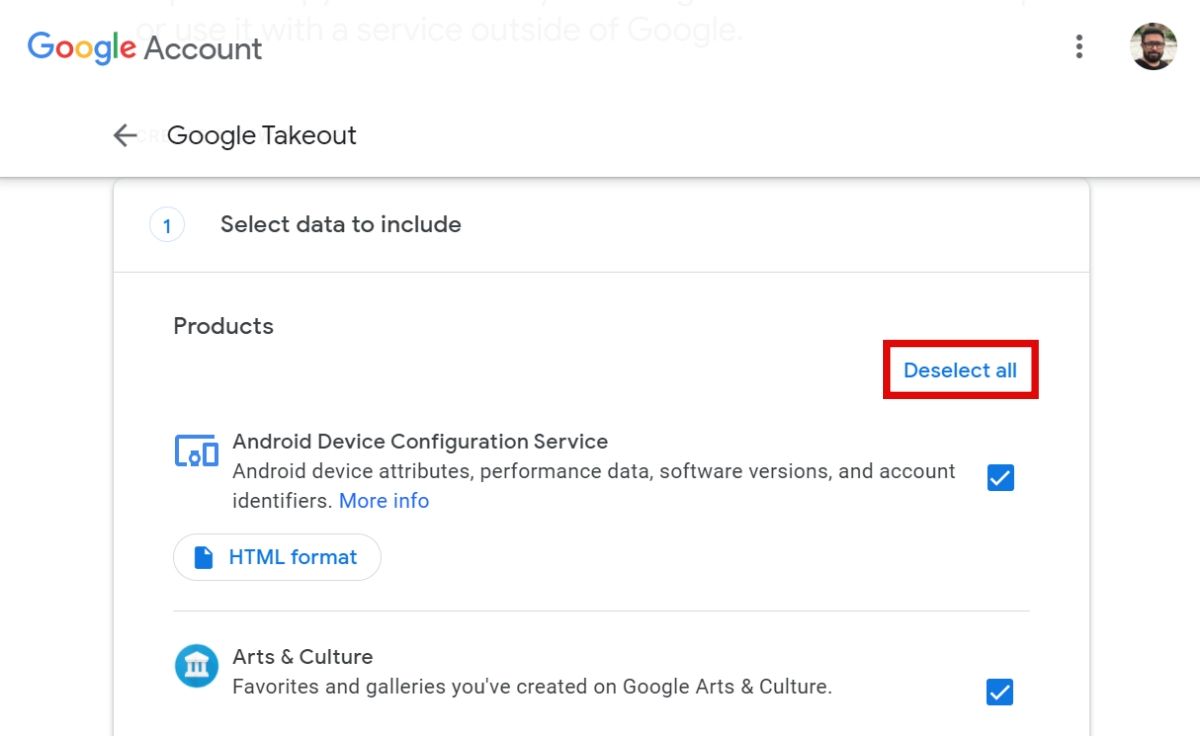Click the Arts & Culture museum icon
Screen dimensions: 1200x736
(x=196, y=665)
